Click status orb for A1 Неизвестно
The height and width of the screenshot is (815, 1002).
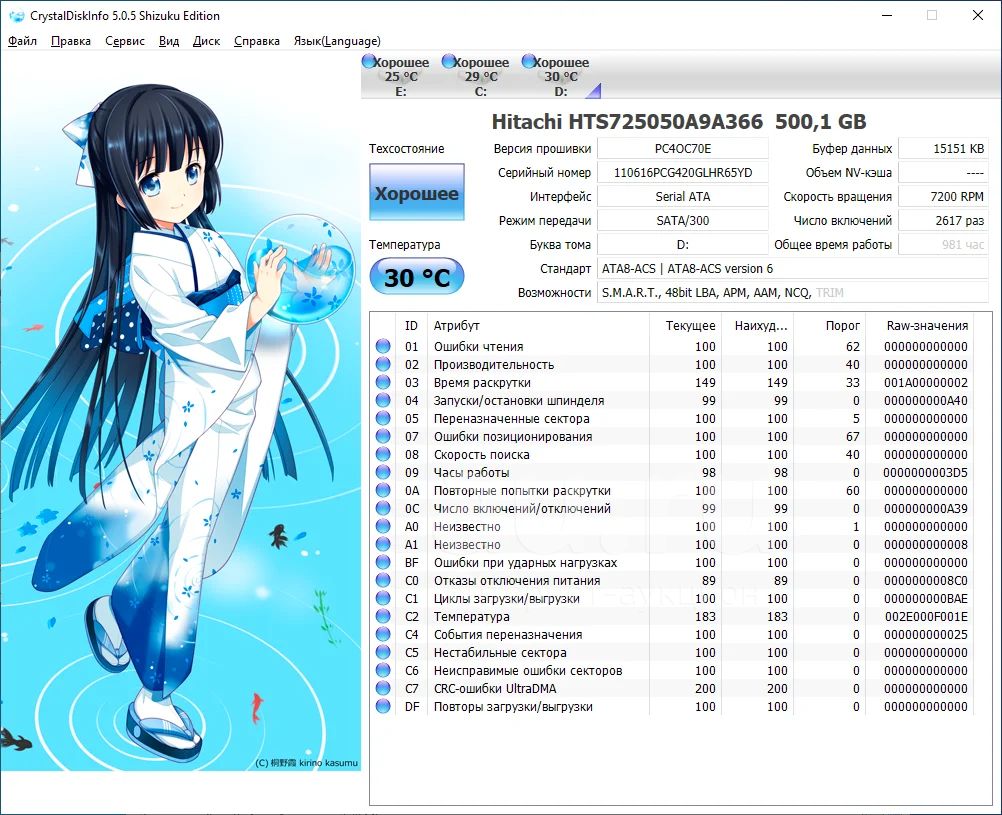click(383, 544)
